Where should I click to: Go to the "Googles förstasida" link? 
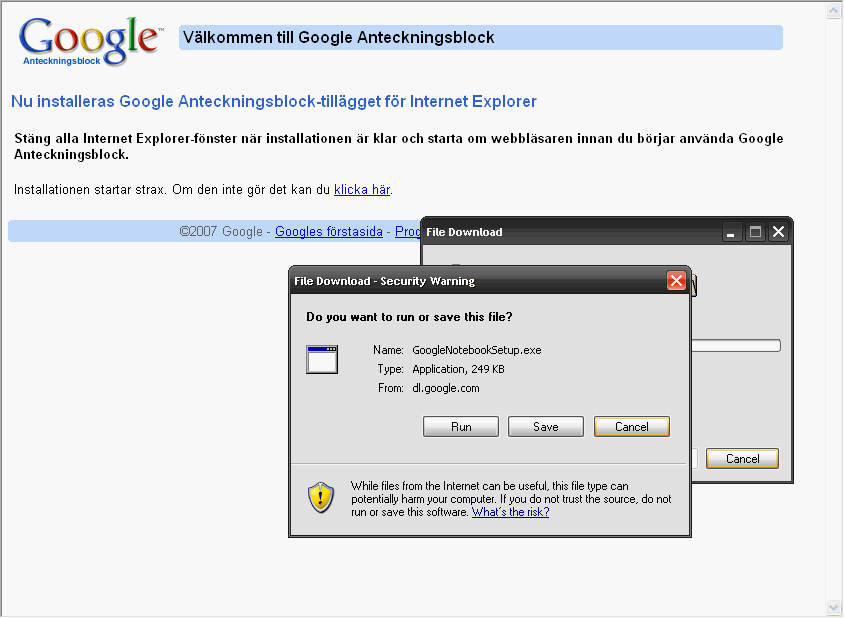point(329,231)
